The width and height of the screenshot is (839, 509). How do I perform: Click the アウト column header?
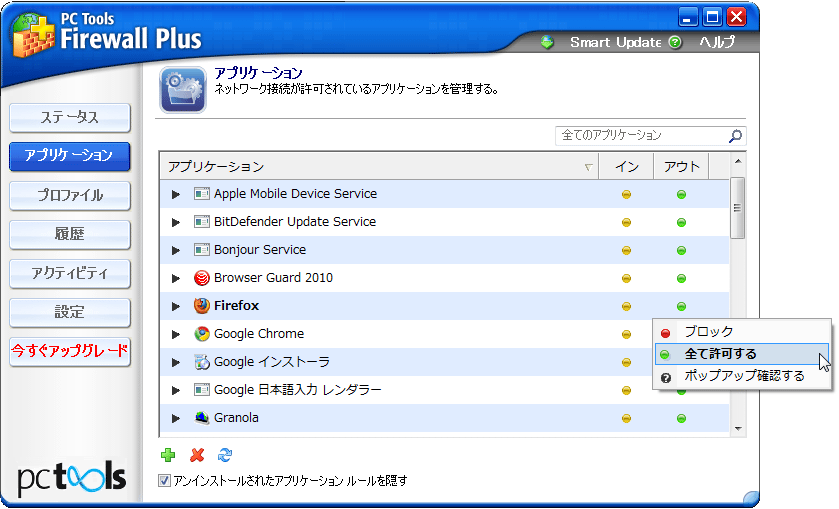click(x=681, y=166)
